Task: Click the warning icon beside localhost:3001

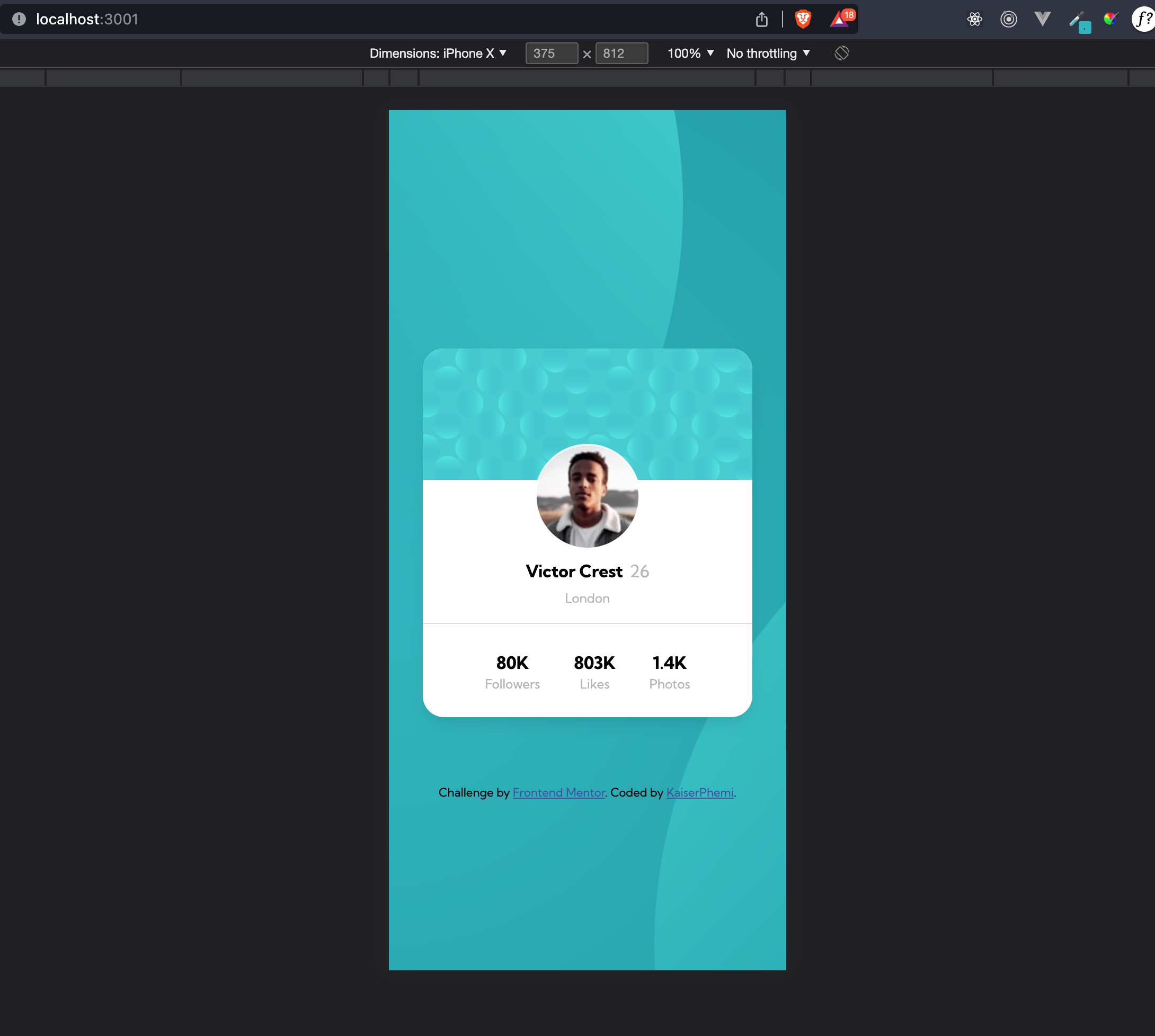Action: point(19,19)
